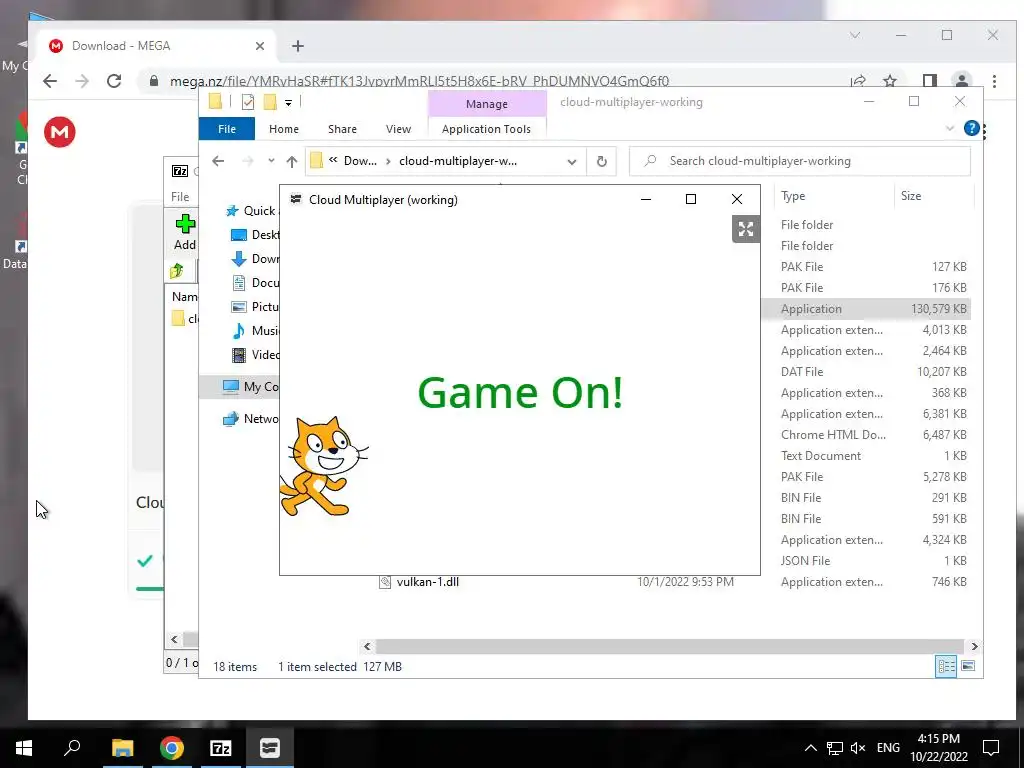Click the MEGA logo on the page
Image resolution: width=1024 pixels, height=768 pixels.
click(59, 132)
